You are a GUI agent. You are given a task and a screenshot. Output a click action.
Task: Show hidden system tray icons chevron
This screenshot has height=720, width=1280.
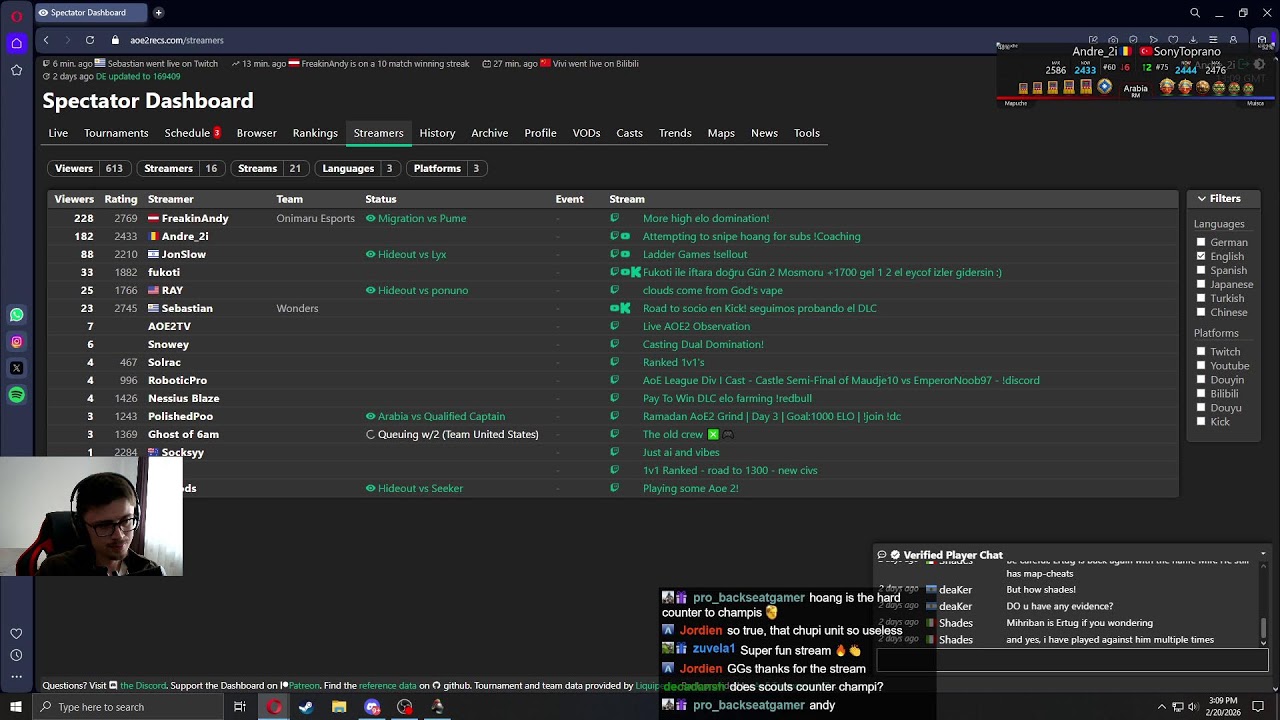[1161, 707]
